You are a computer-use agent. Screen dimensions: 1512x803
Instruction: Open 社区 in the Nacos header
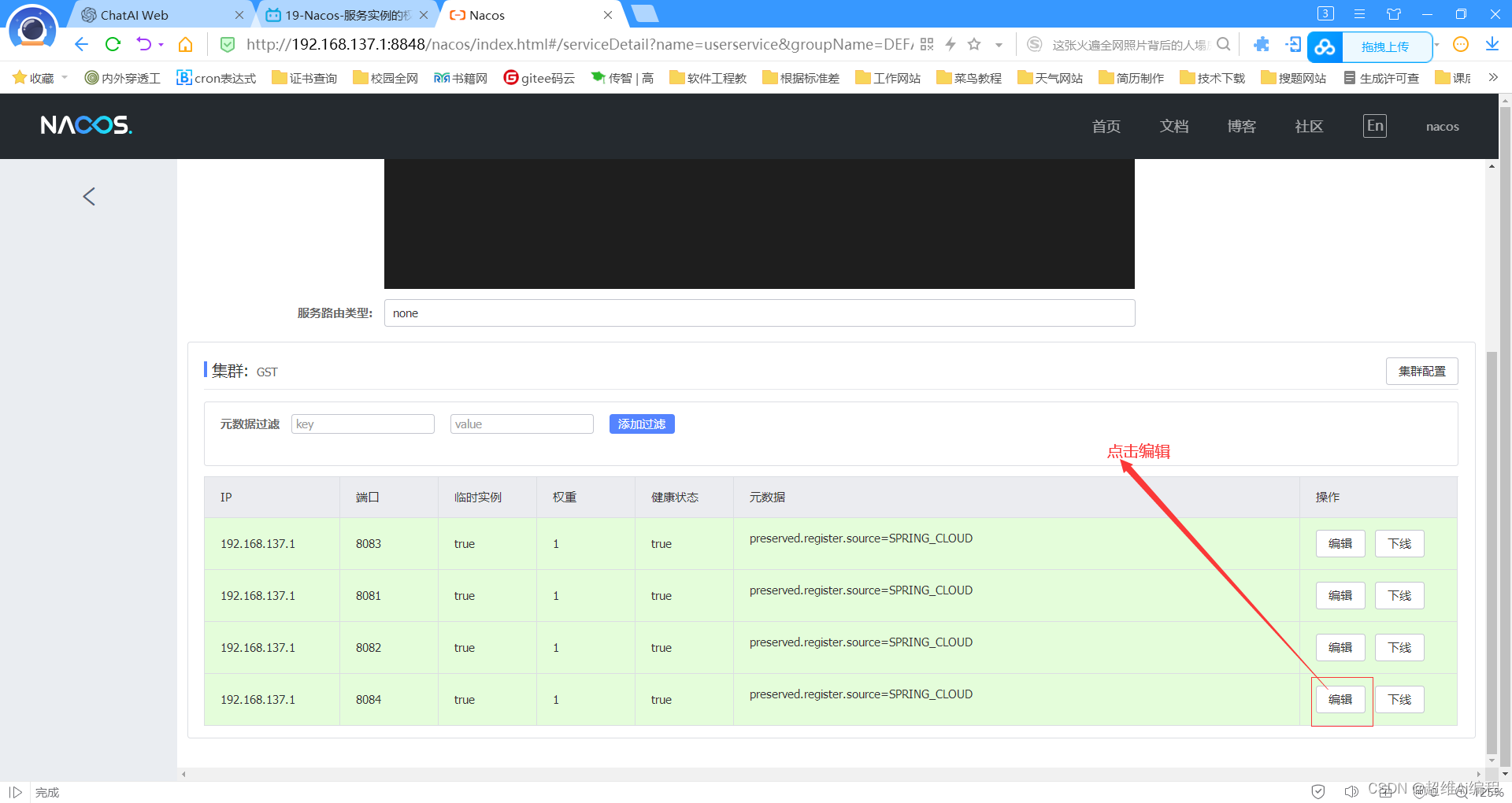click(1309, 126)
